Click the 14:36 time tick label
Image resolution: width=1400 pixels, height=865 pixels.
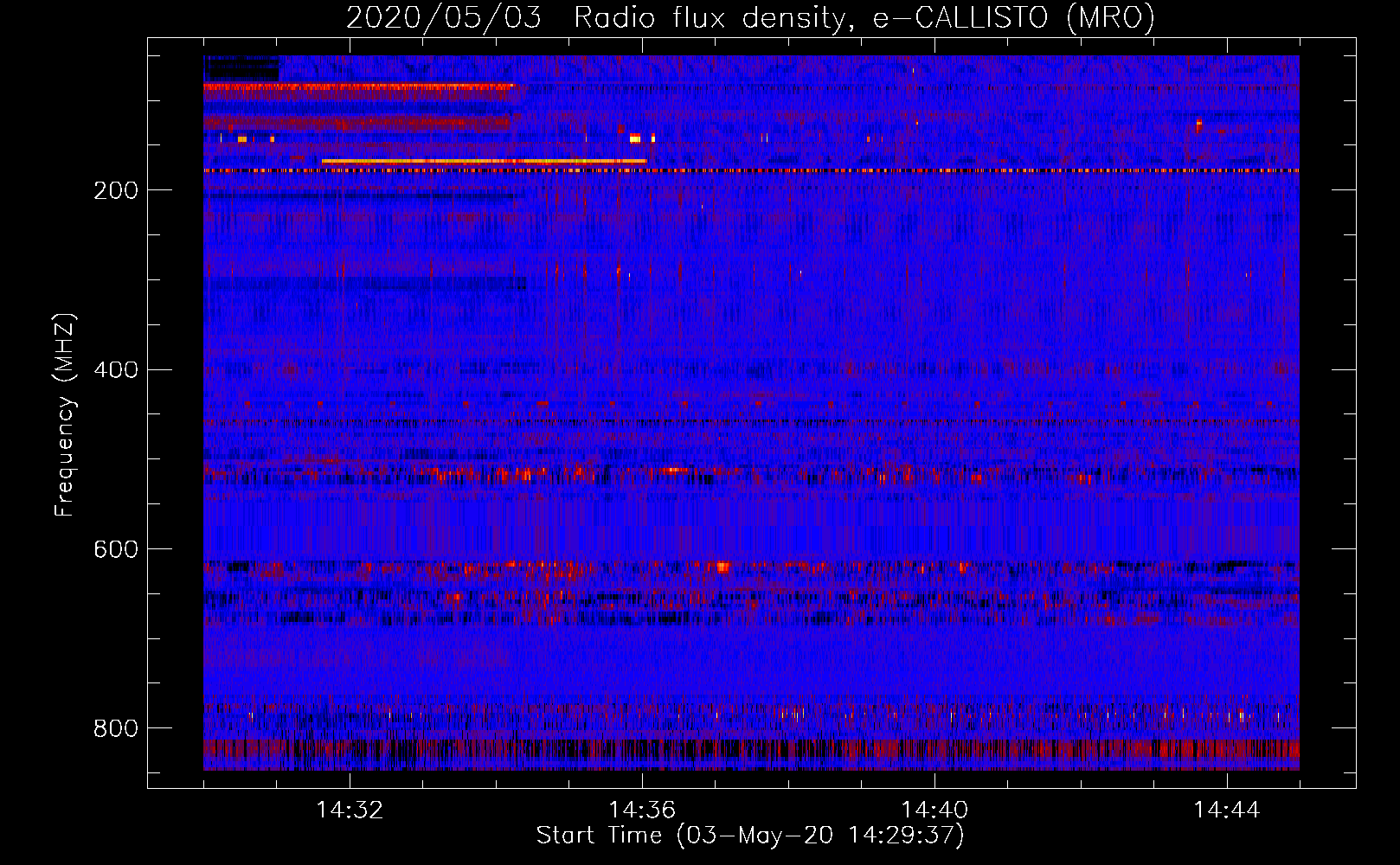click(642, 811)
